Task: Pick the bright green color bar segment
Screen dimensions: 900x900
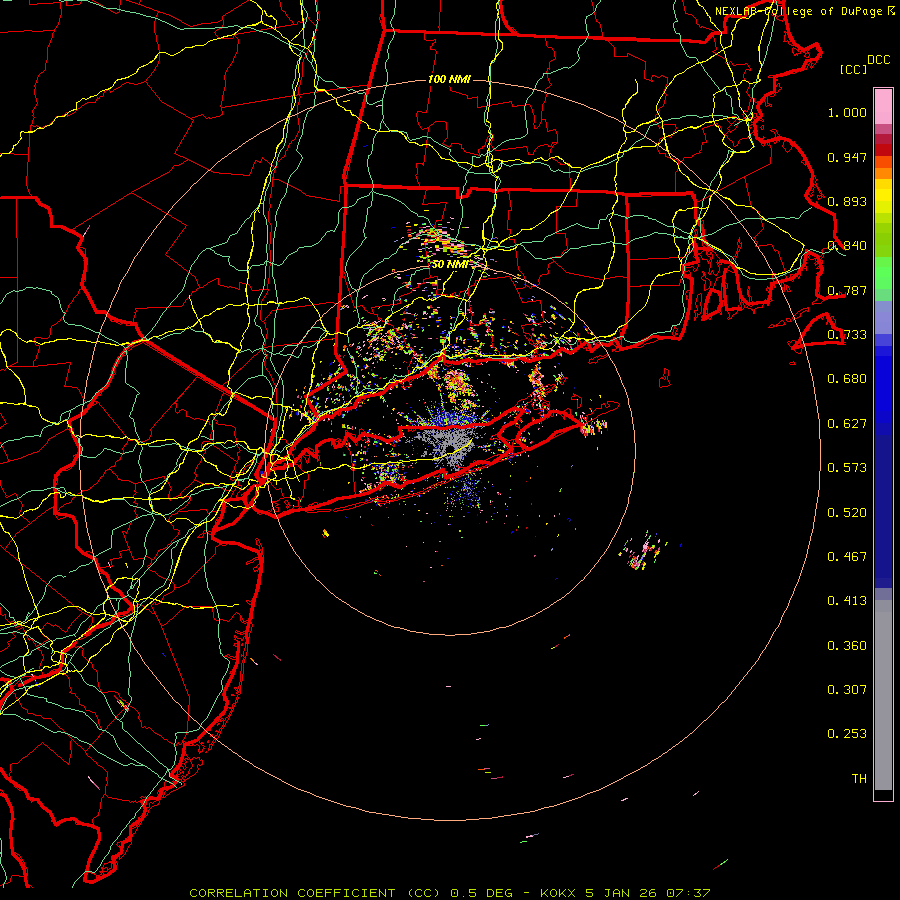Action: [x=883, y=273]
